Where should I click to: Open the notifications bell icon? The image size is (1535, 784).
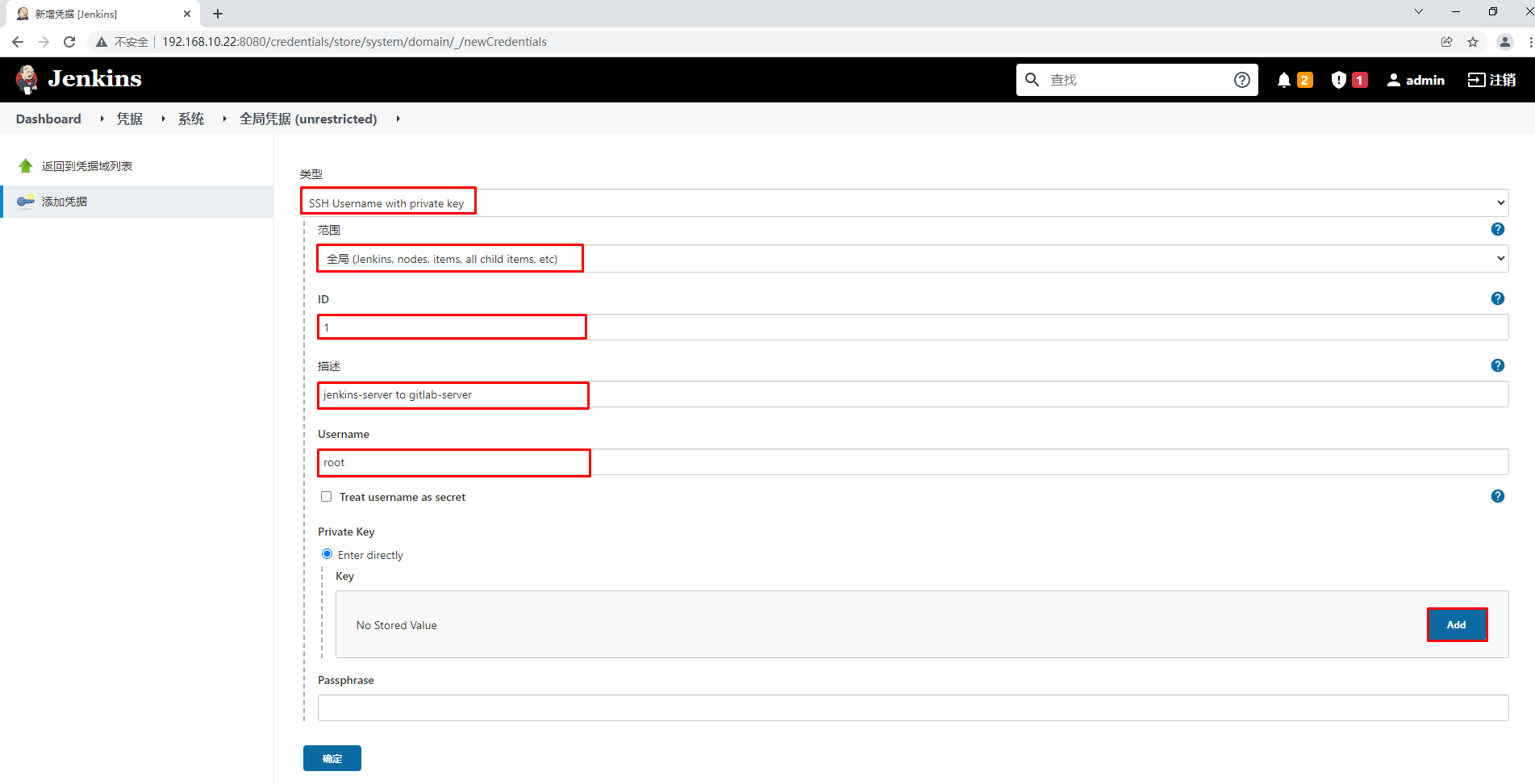tap(1284, 80)
